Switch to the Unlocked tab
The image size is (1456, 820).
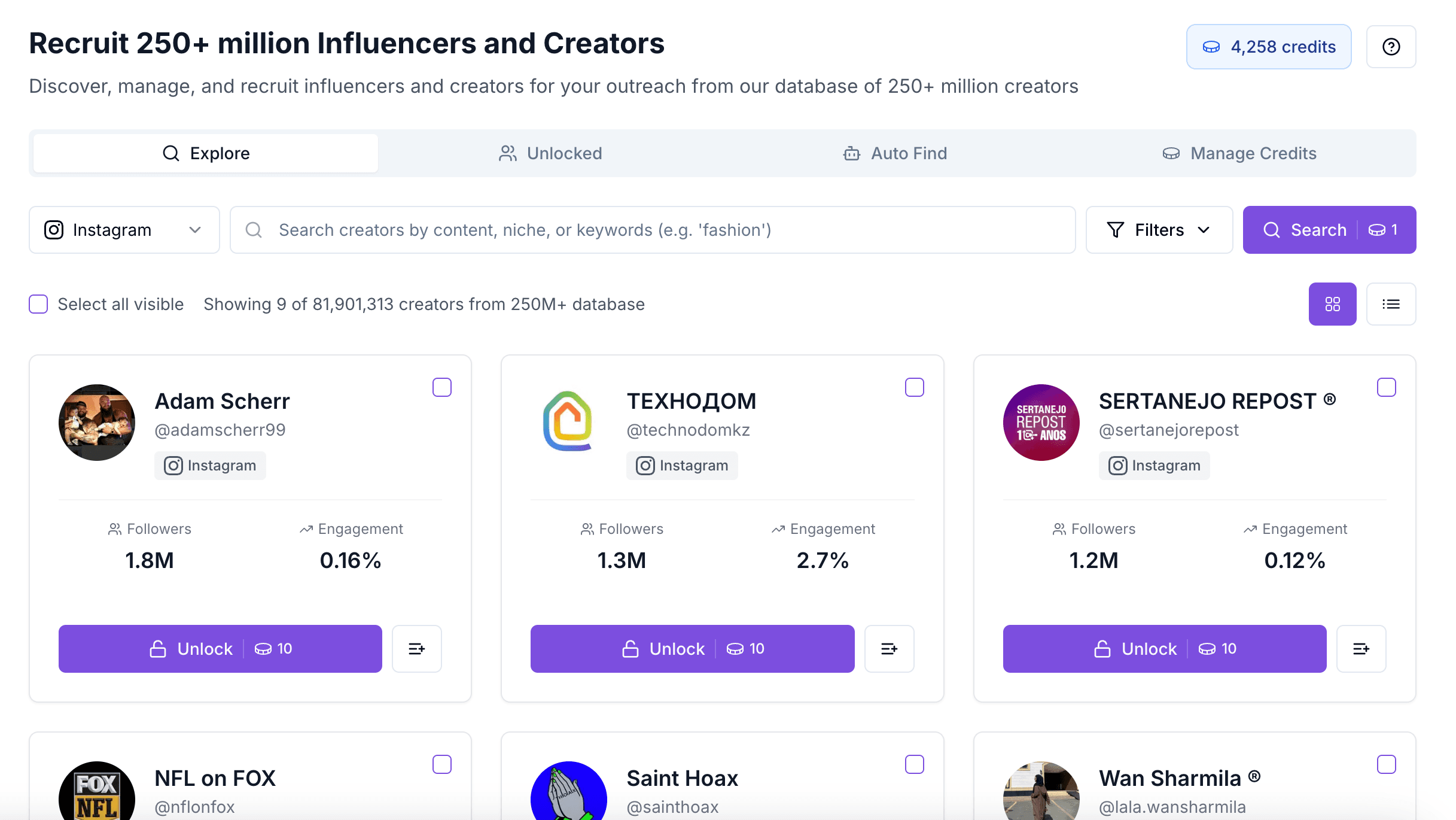[x=550, y=153]
